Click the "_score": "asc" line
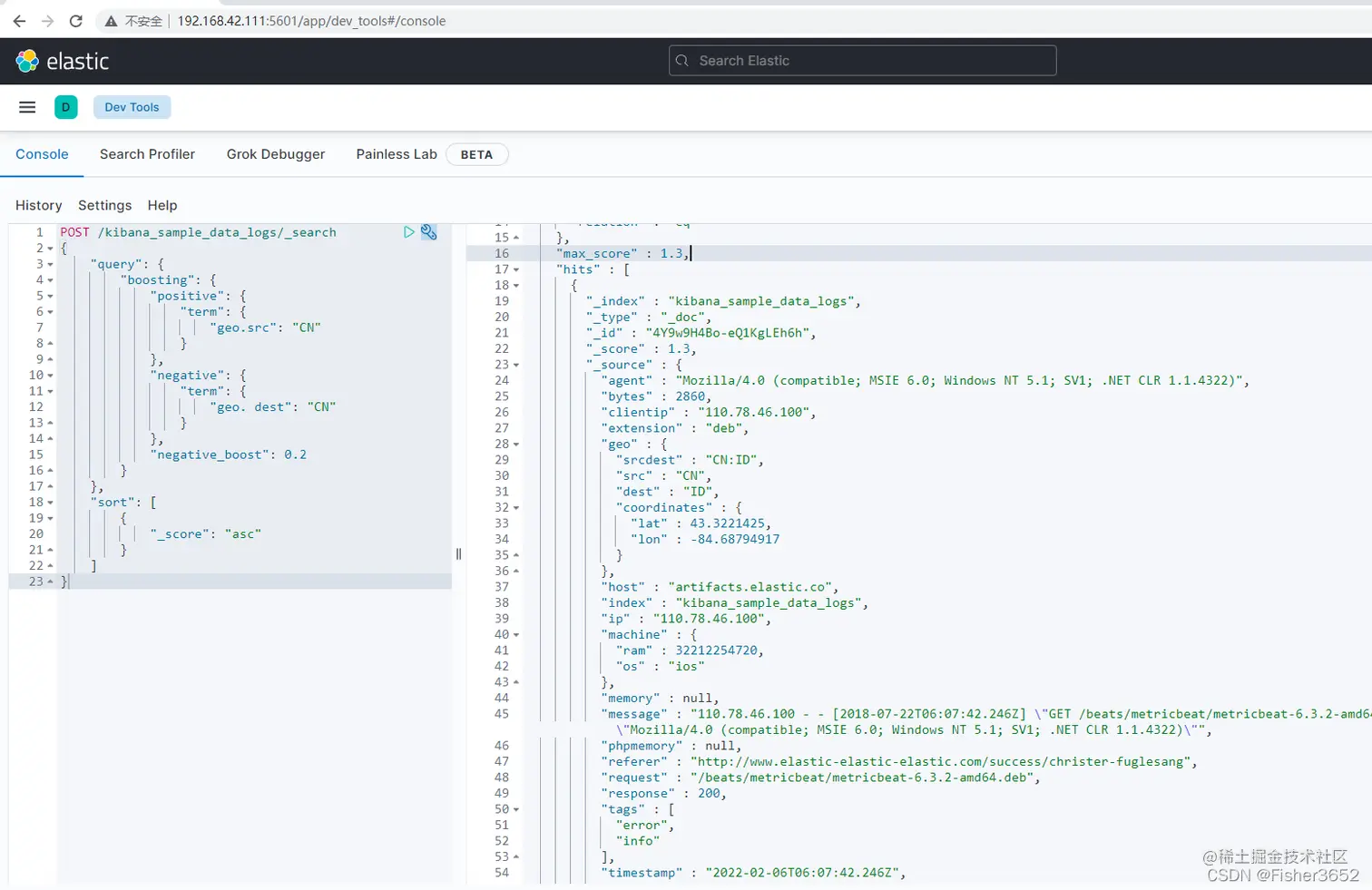This screenshot has width=1372, height=890. pyautogui.click(x=206, y=534)
